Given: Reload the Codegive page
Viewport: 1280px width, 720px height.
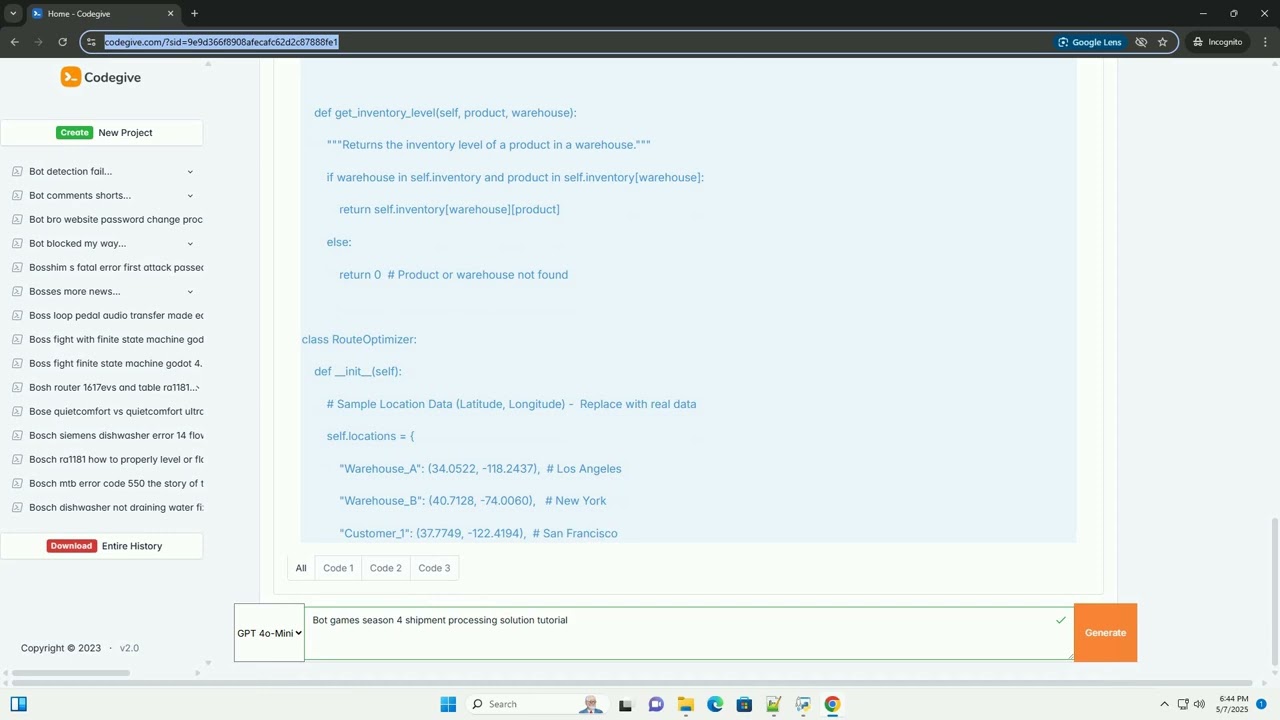Looking at the screenshot, I should coord(62,42).
